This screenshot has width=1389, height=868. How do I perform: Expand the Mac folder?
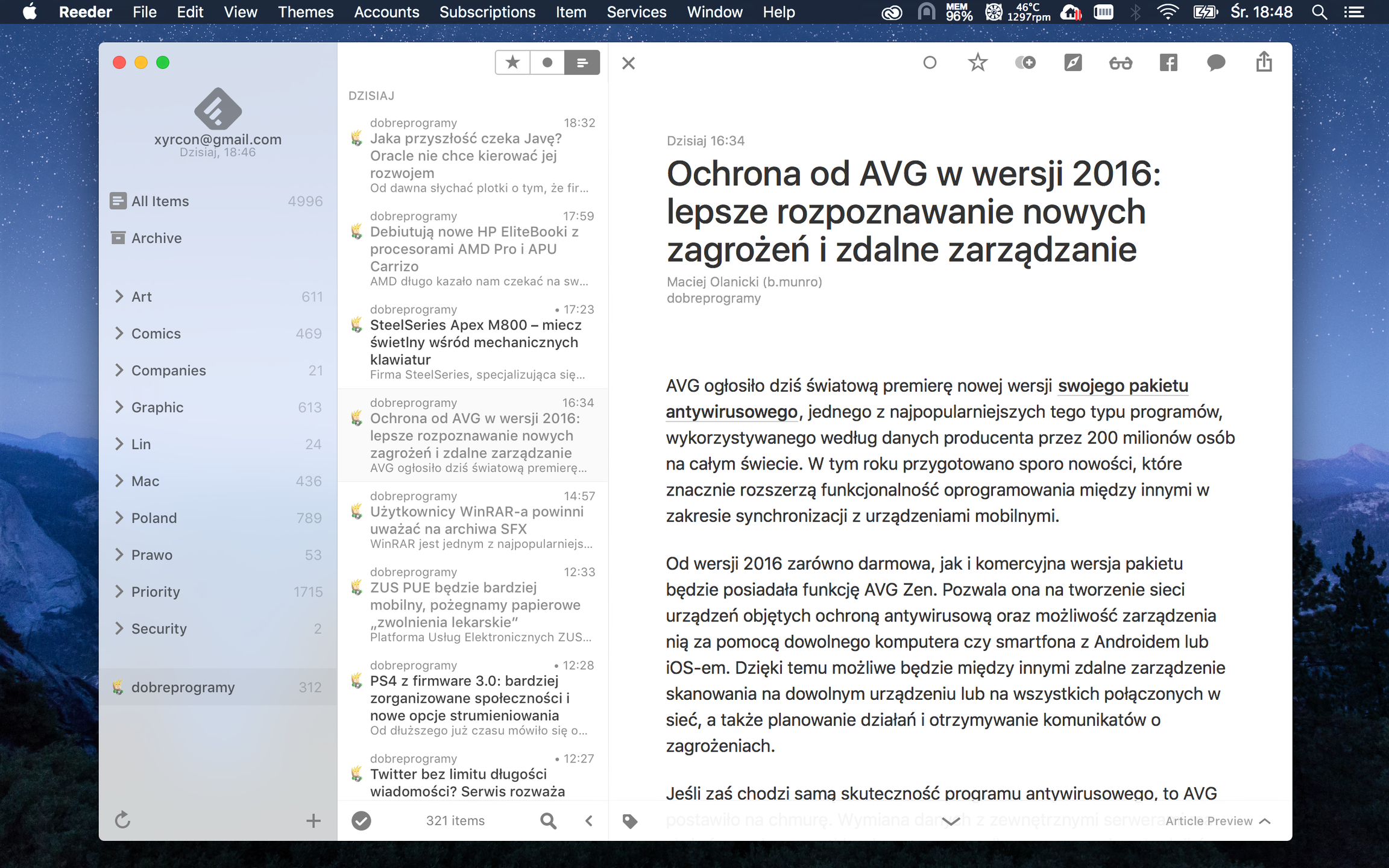point(119,481)
